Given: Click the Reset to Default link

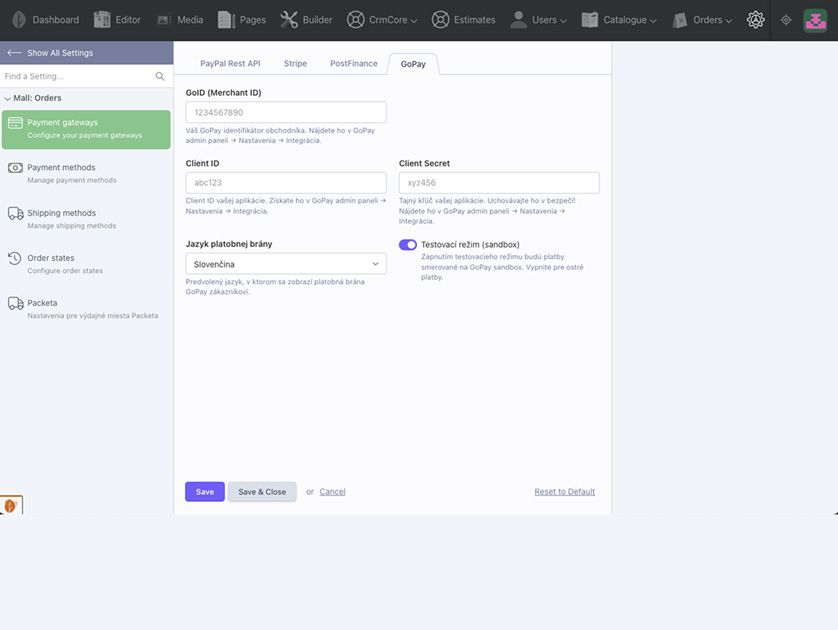Looking at the screenshot, I should pyautogui.click(x=564, y=492).
